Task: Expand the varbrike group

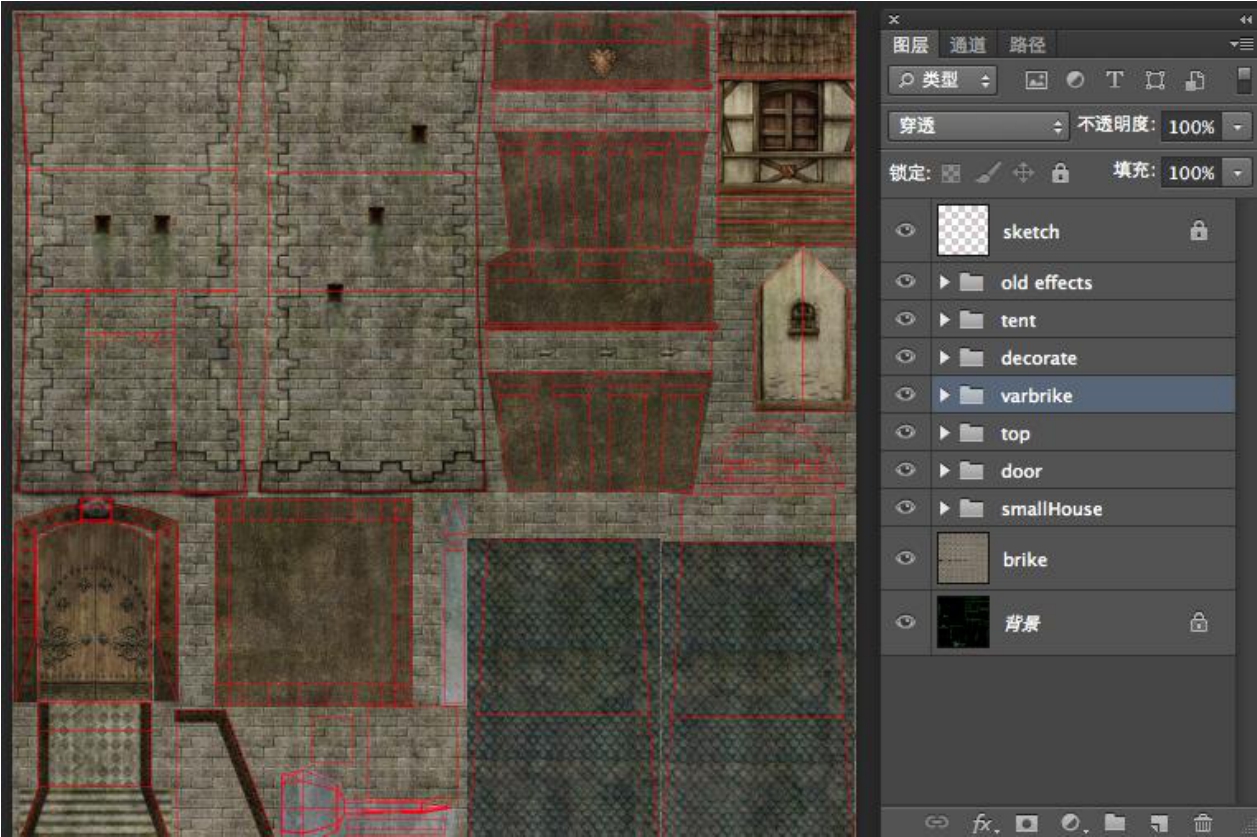Action: 944,396
